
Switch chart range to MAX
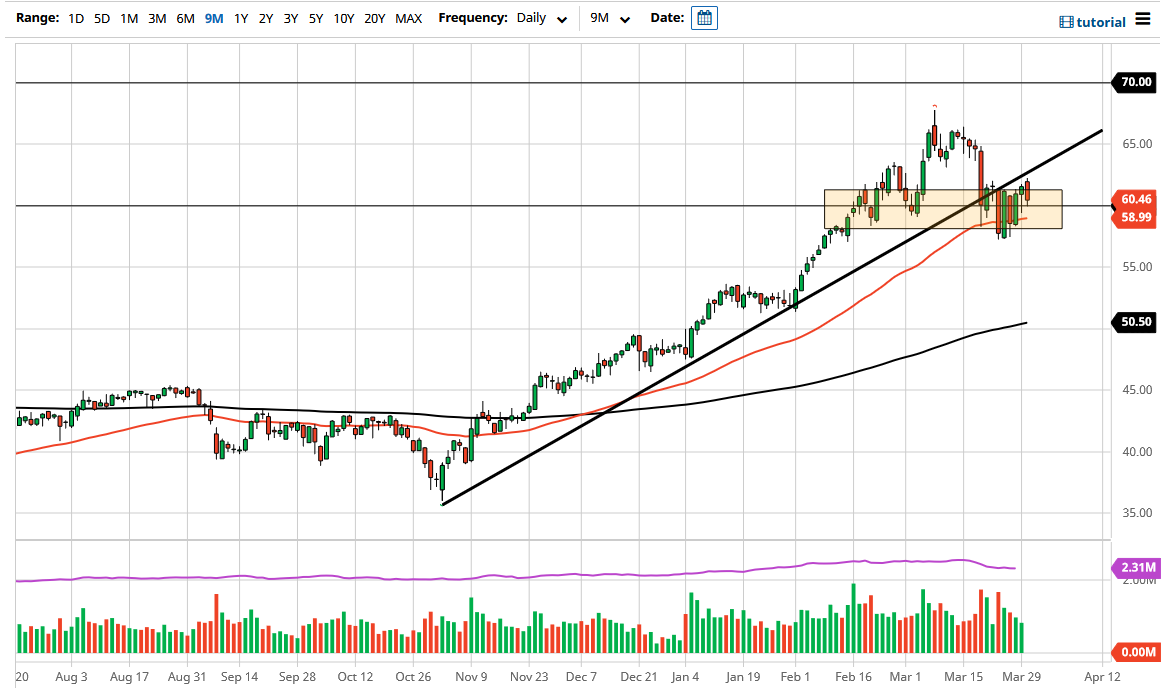coord(408,18)
